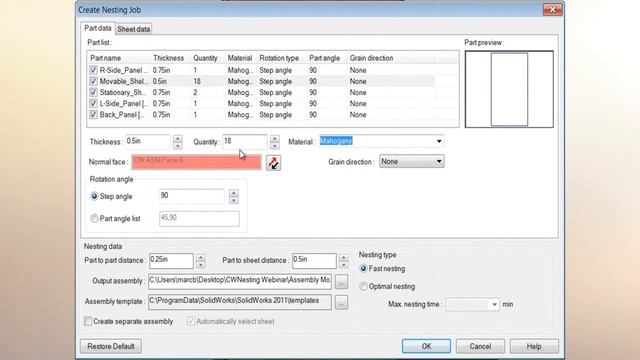Viewport: 640px width, 360px height.
Task: Enable Create separate assembly checkbox
Action: (88, 321)
